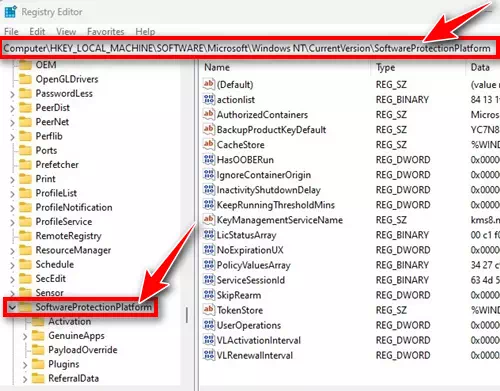Viewport: 500px width, 391px height.
Task: Click the OpenGLDrivers folder icon
Action: tap(25, 79)
